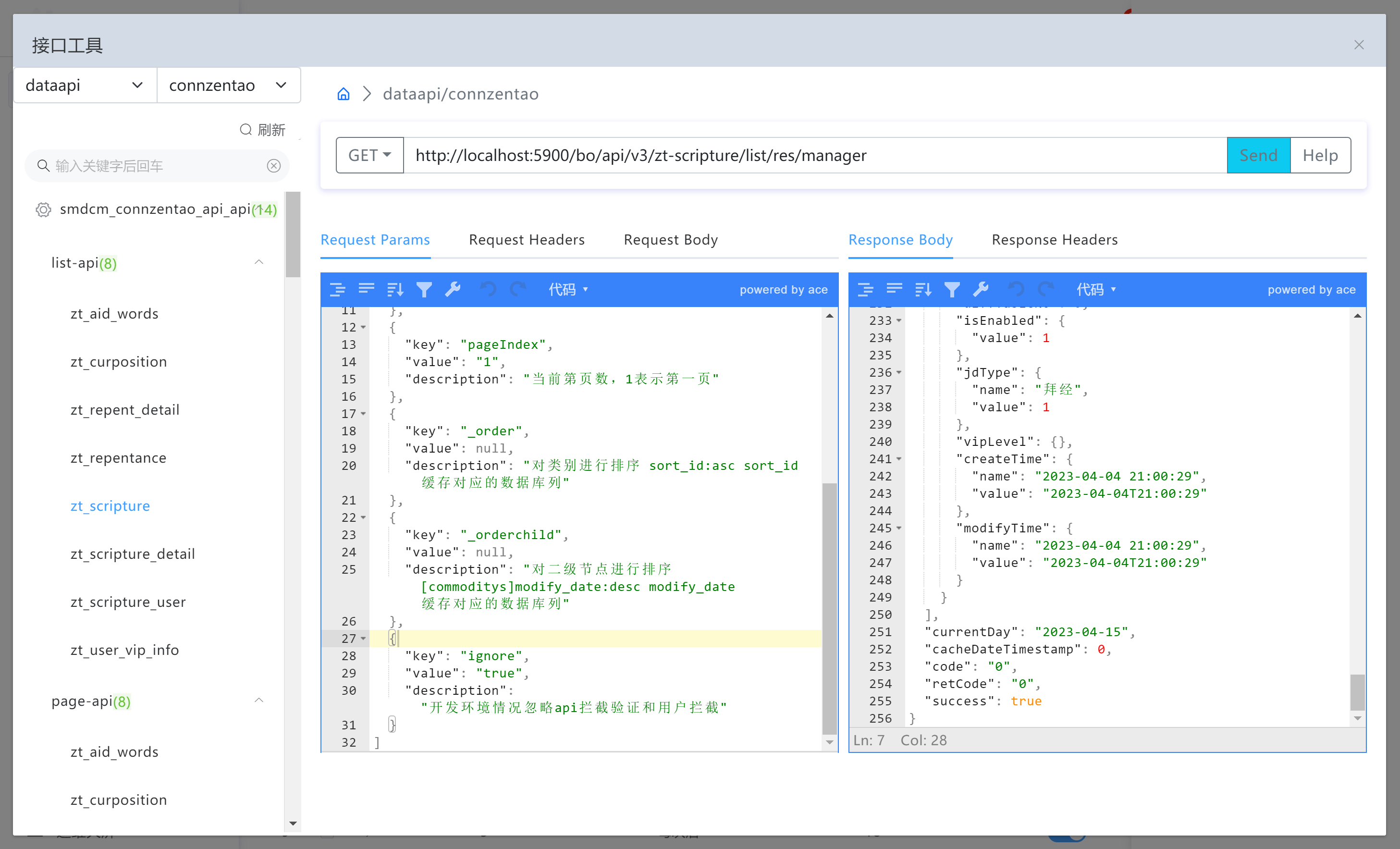Screen dimensions: 1400x849
Task: Close the 接口工具 dialog
Action: pos(1359,45)
